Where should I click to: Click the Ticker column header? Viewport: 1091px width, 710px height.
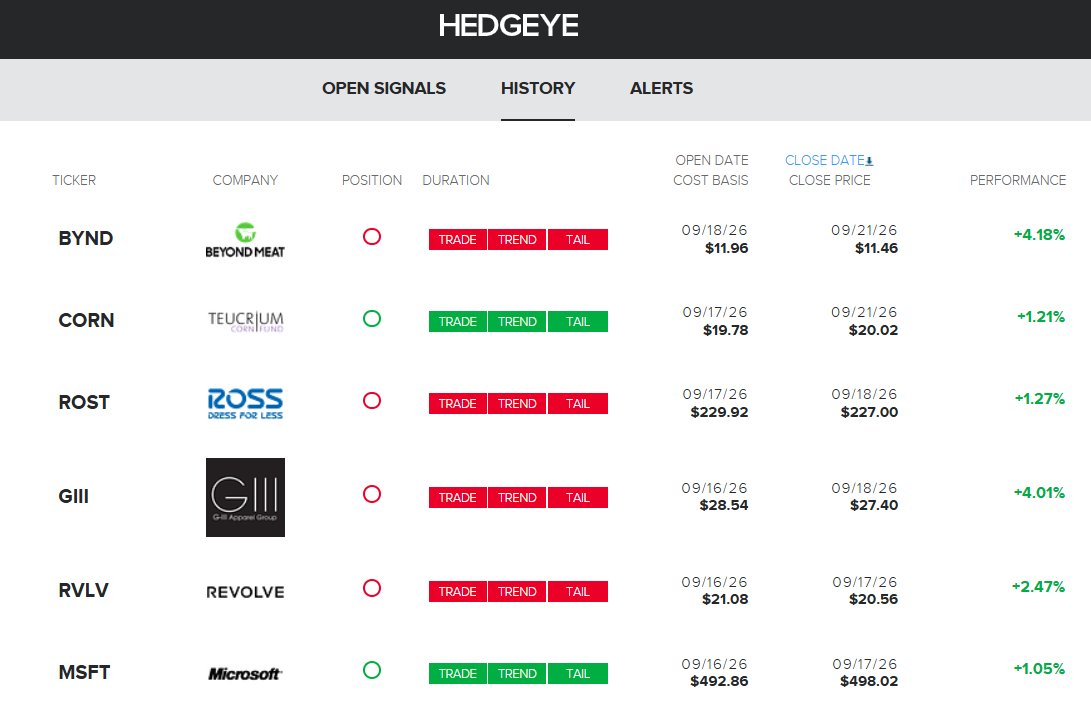74,180
